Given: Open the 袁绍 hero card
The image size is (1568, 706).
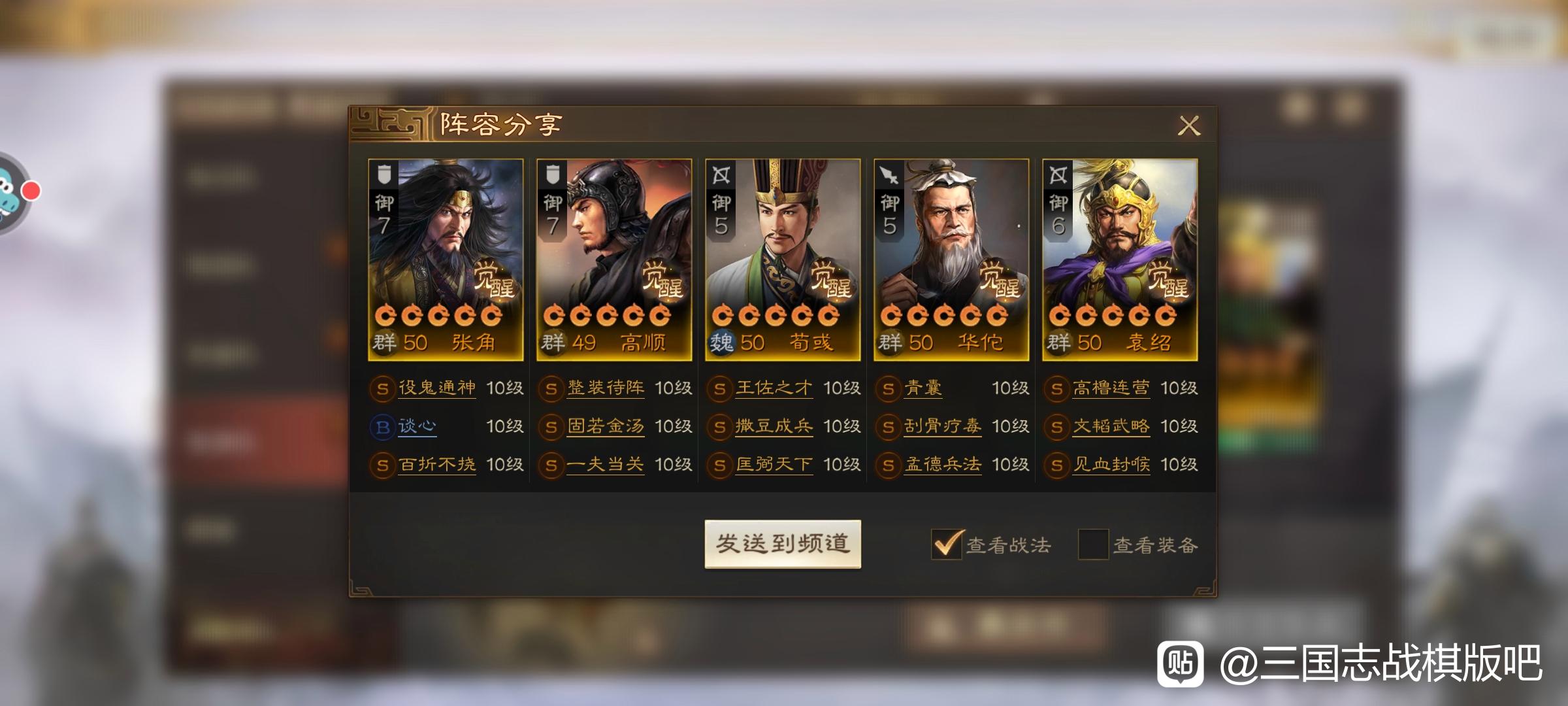Looking at the screenshot, I should (1120, 260).
